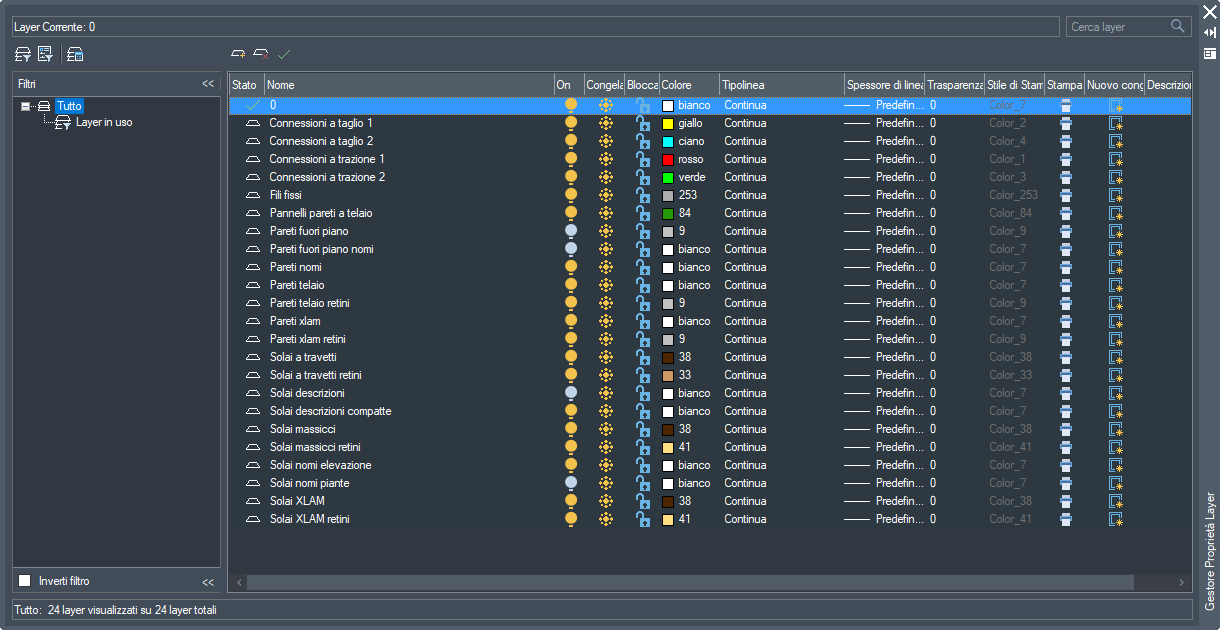This screenshot has height=631, width=1221.
Task: Sort by the Tipolinea column header
Action: pos(782,85)
